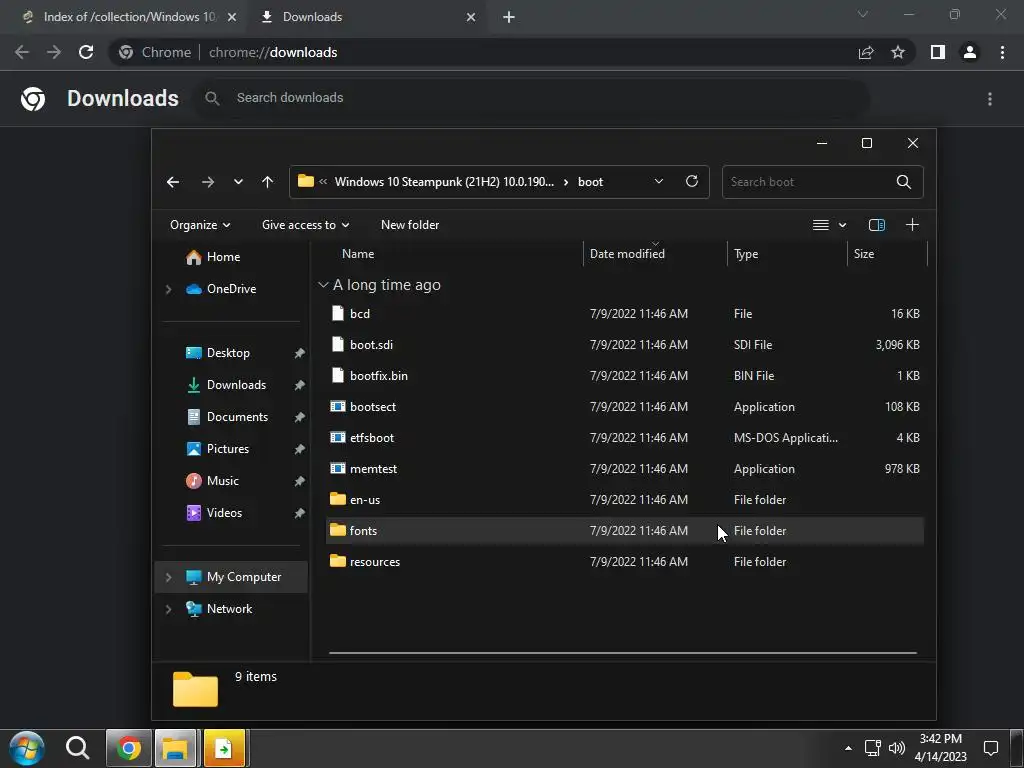Image resolution: width=1024 pixels, height=768 pixels.
Task: Sort by Name column header
Action: click(358, 254)
